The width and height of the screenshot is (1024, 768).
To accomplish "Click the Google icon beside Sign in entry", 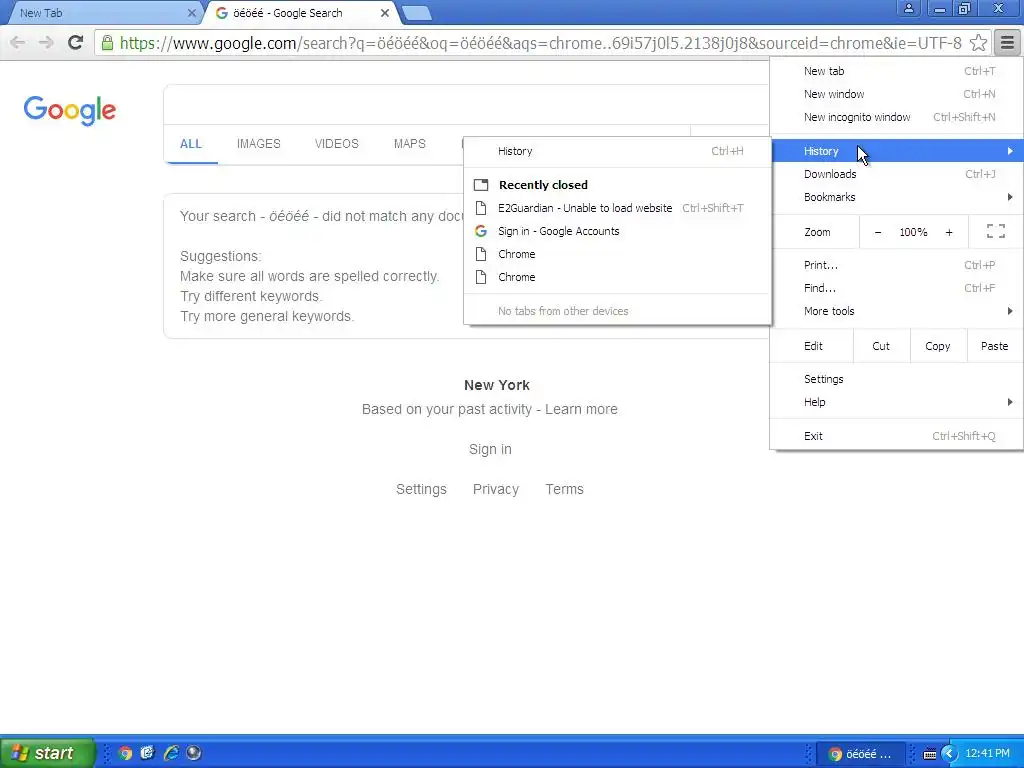I will [481, 231].
